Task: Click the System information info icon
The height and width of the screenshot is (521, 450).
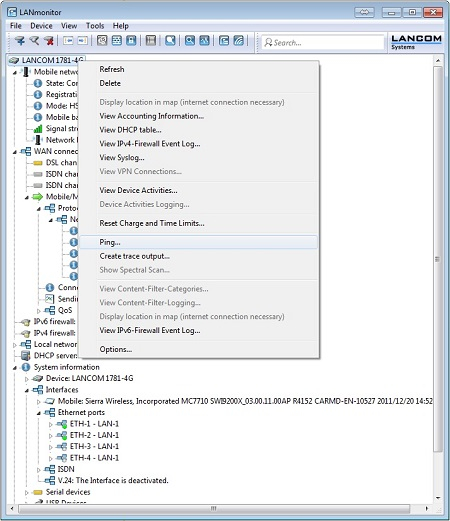Action: click(x=26, y=367)
